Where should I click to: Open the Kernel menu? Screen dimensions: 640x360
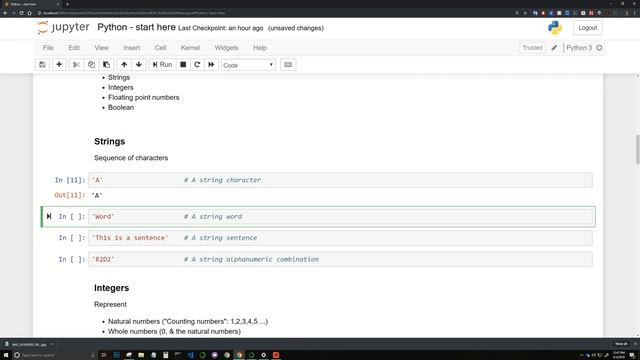(x=190, y=48)
